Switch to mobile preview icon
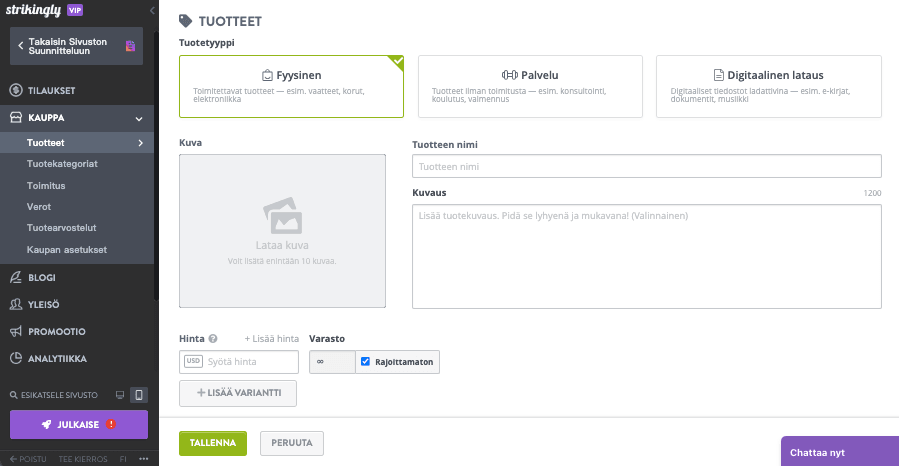 click(x=139, y=395)
